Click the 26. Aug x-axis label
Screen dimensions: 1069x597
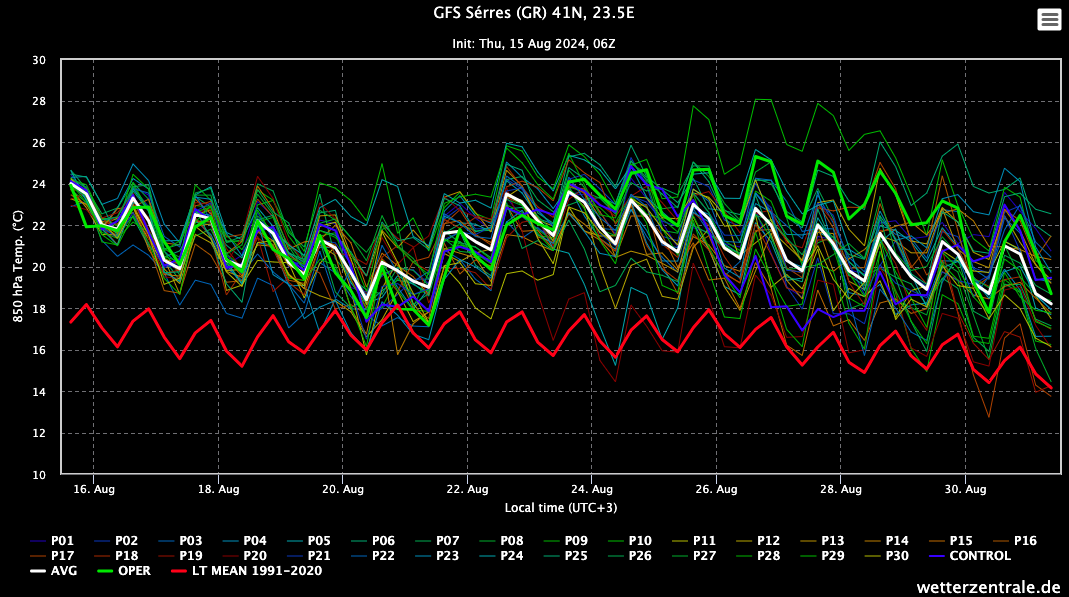(x=717, y=489)
